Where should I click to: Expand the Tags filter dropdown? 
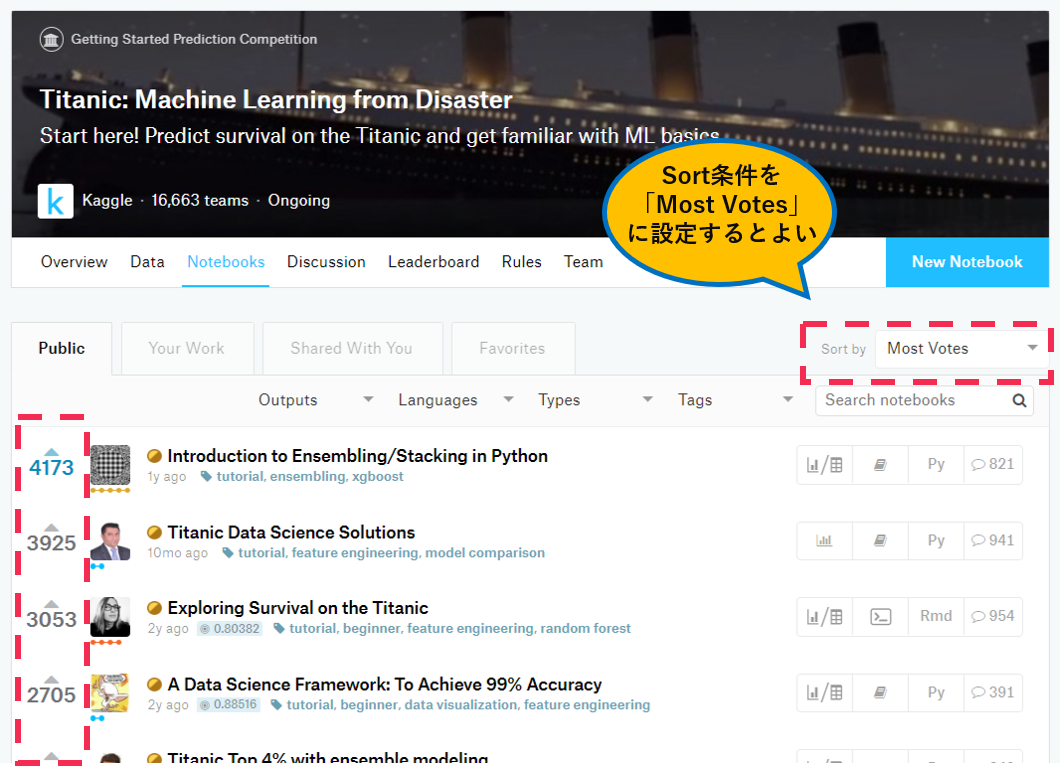[x=736, y=400]
